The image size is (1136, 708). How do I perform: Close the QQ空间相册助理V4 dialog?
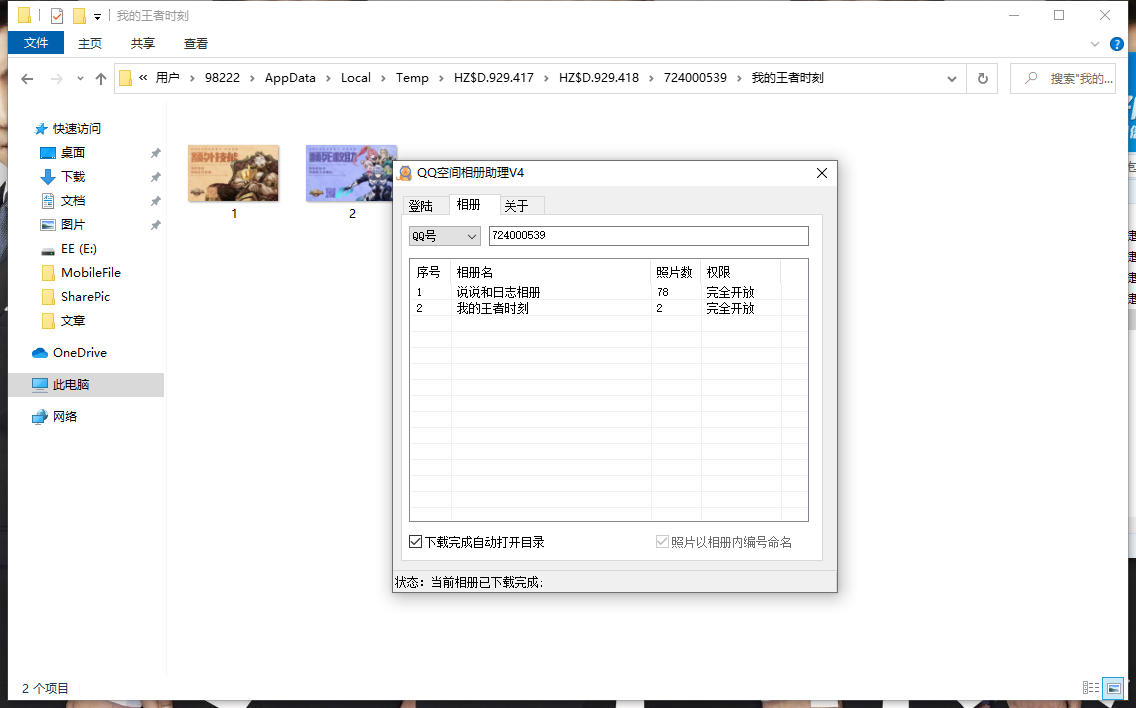tap(822, 172)
